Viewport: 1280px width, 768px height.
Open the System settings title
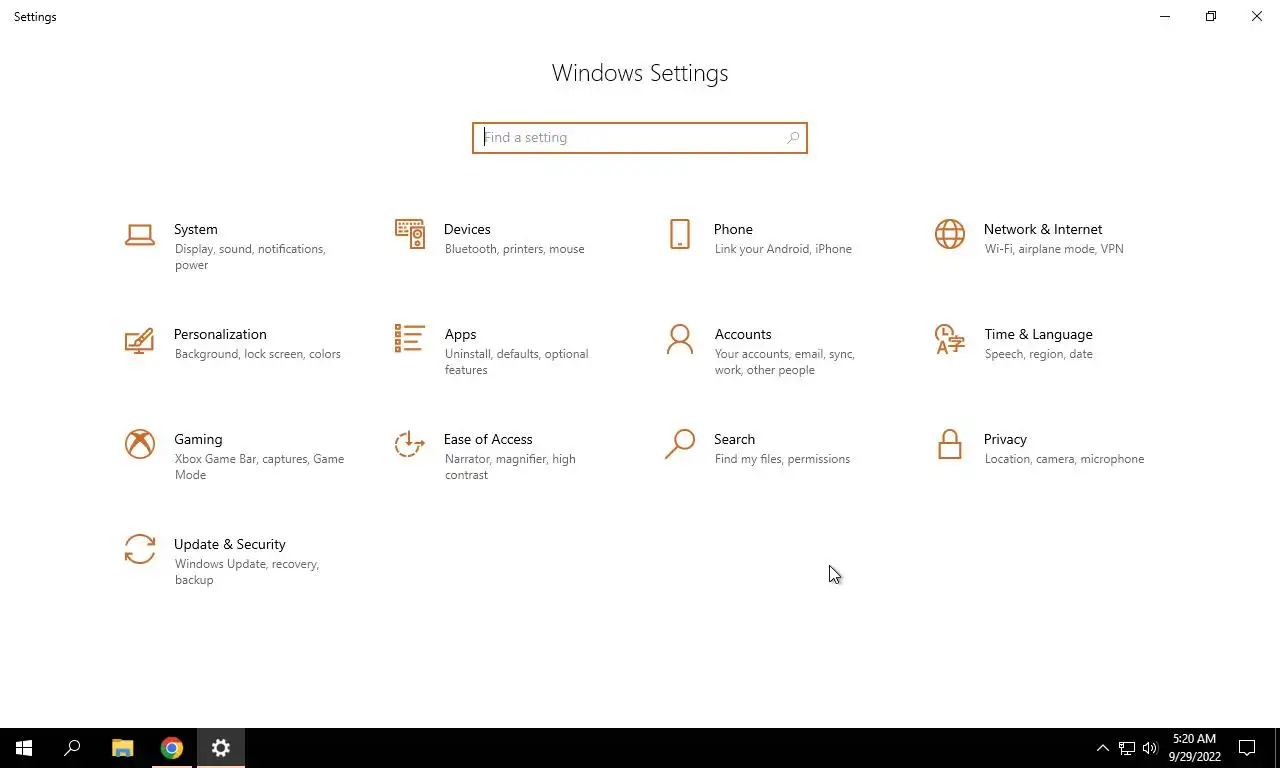point(196,229)
